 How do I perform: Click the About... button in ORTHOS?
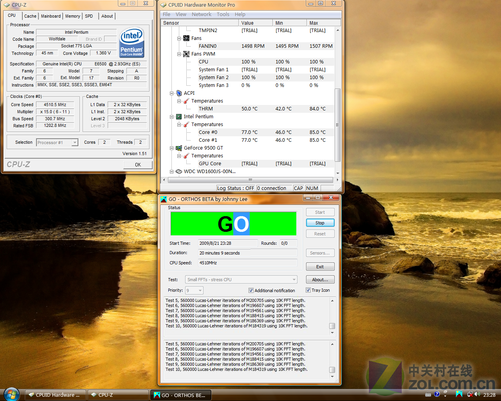point(320,280)
